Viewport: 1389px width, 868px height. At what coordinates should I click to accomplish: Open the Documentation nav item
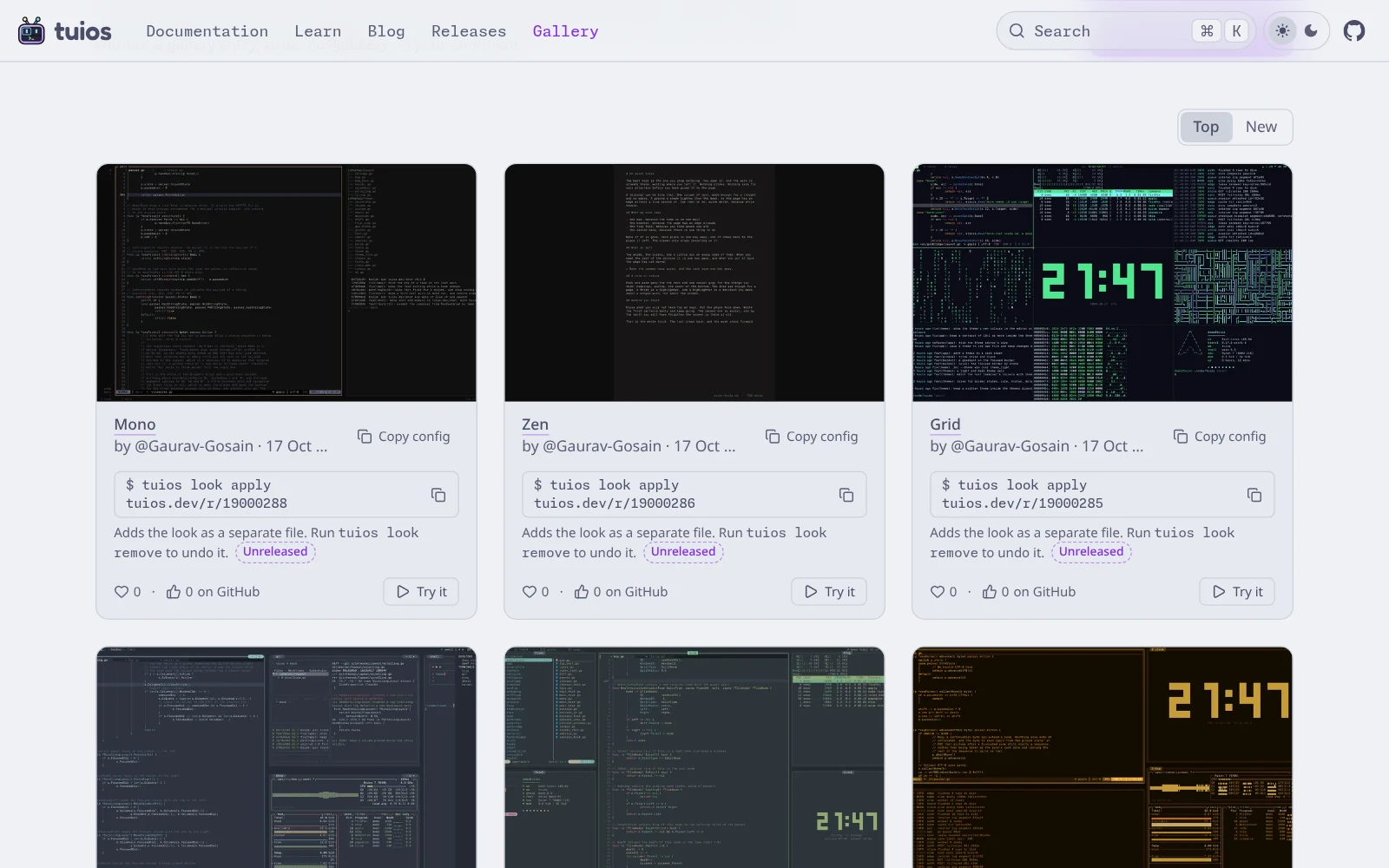(207, 31)
